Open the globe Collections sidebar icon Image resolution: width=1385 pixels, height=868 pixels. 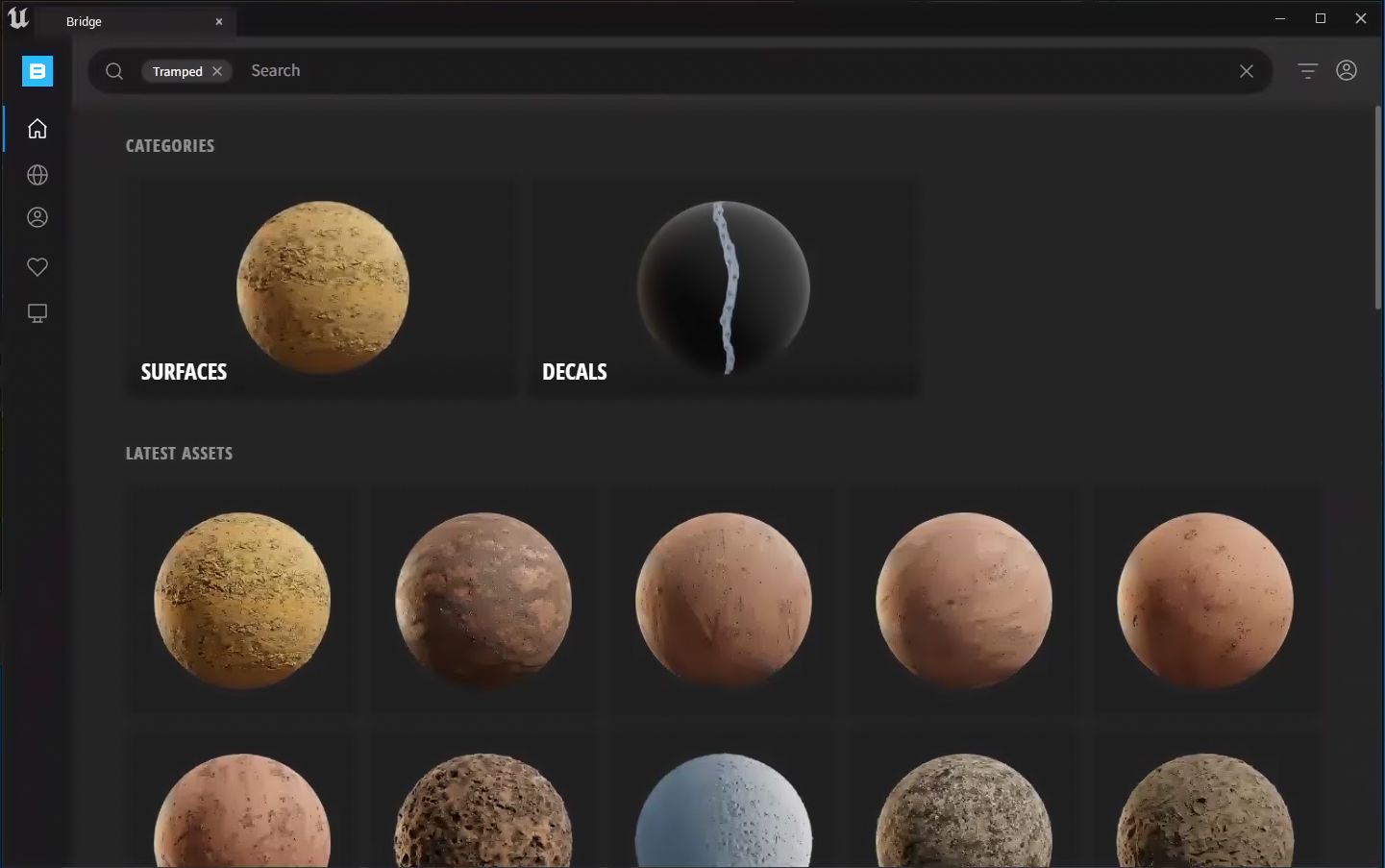[37, 175]
